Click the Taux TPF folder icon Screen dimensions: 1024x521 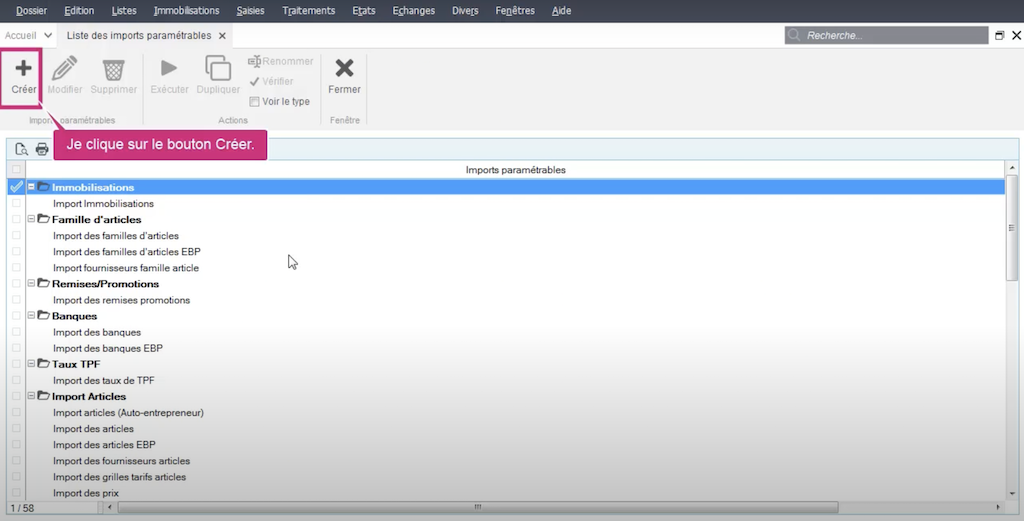(44, 364)
